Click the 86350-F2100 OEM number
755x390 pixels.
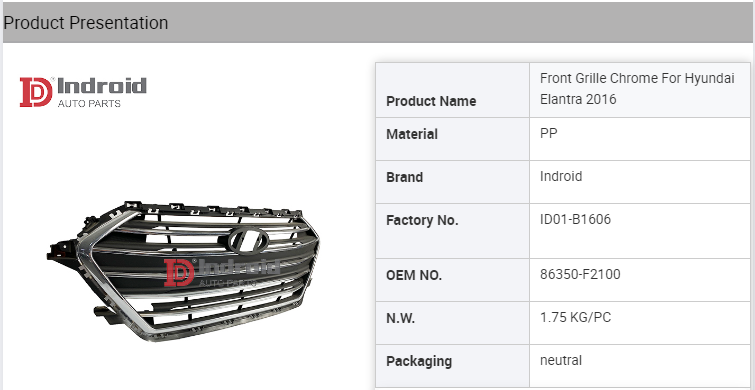[580, 274]
